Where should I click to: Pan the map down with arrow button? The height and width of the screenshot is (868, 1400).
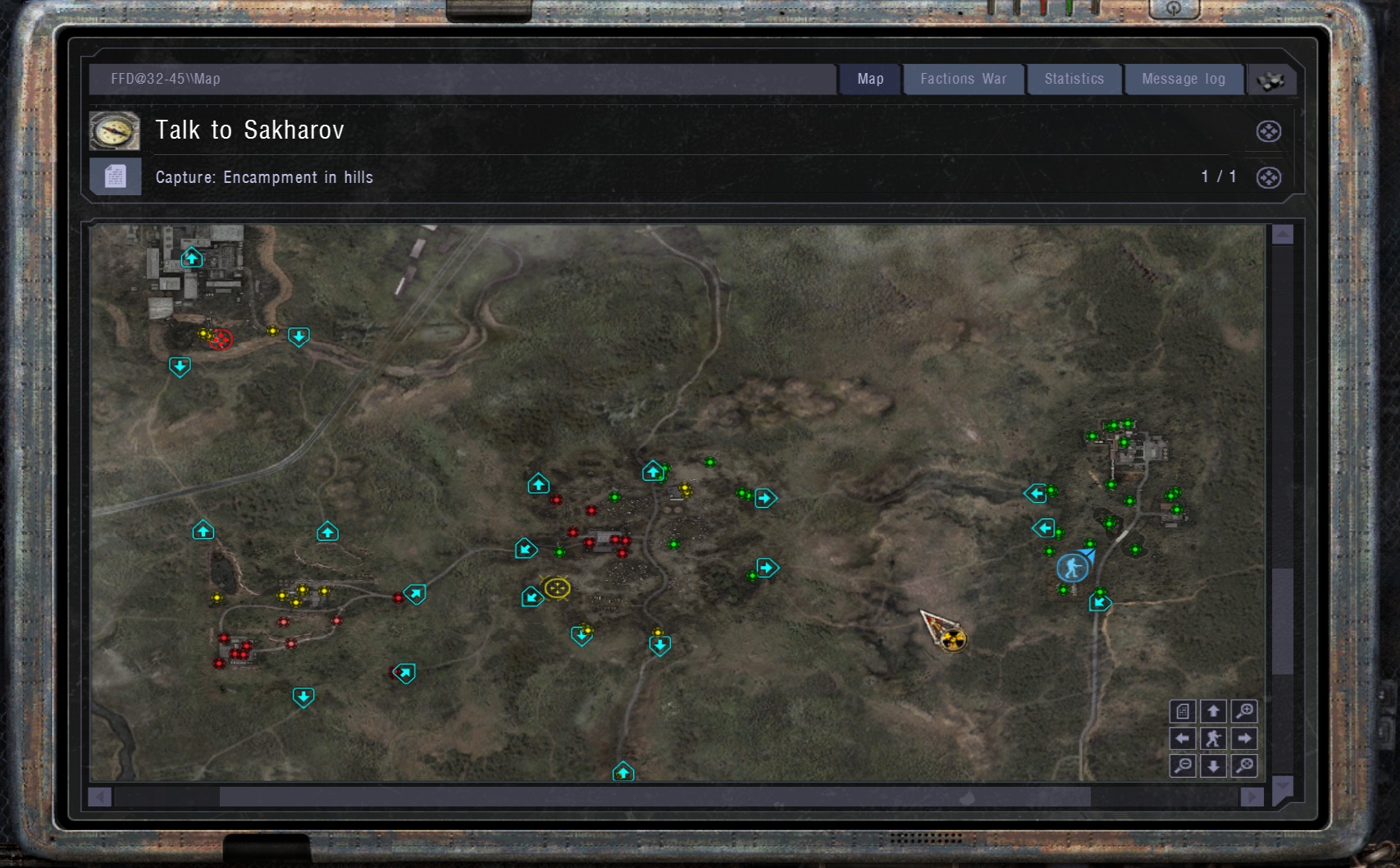click(1213, 765)
